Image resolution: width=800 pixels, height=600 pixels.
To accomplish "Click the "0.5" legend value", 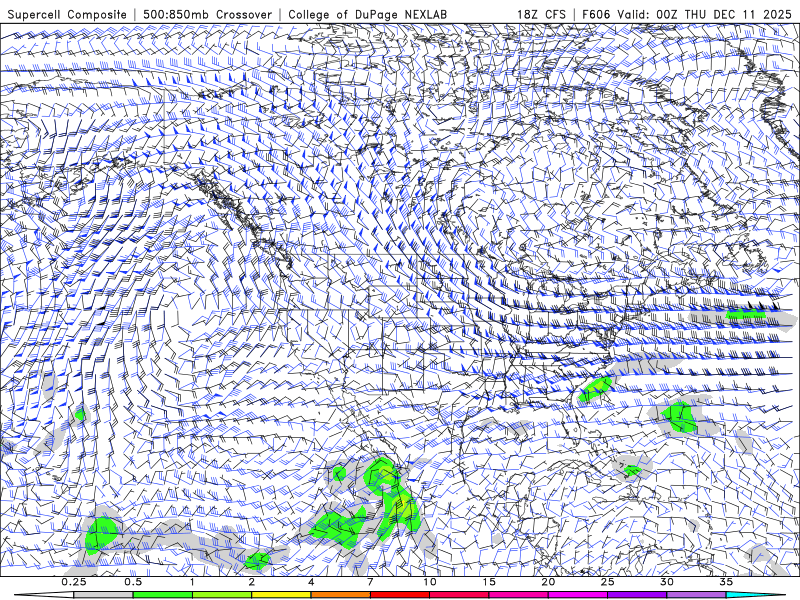I will coord(133,582).
